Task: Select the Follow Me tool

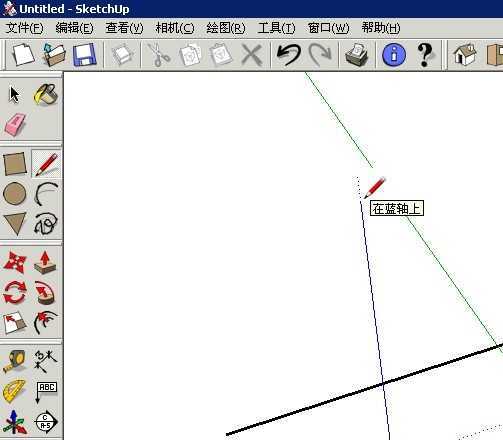Action: click(x=46, y=293)
